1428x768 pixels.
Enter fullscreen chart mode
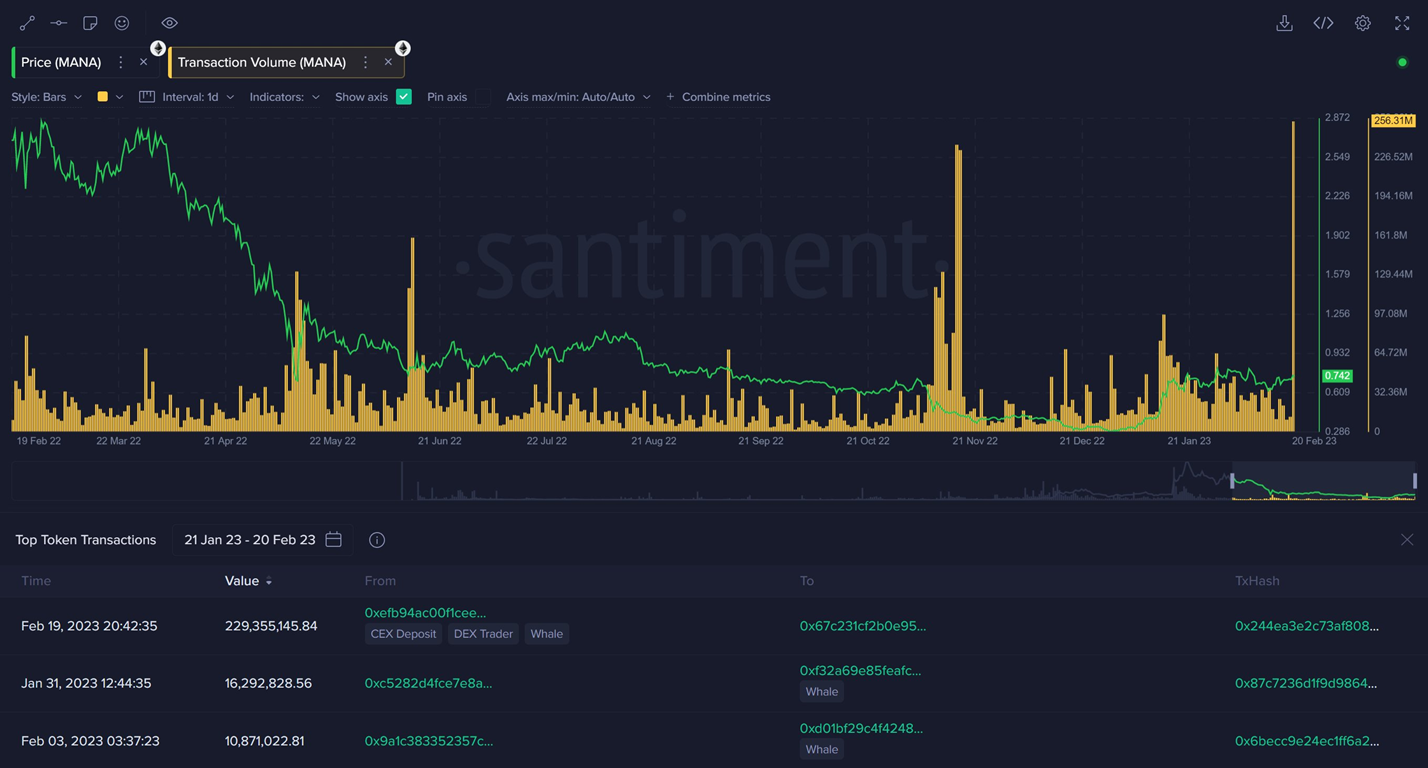[x=1402, y=23]
